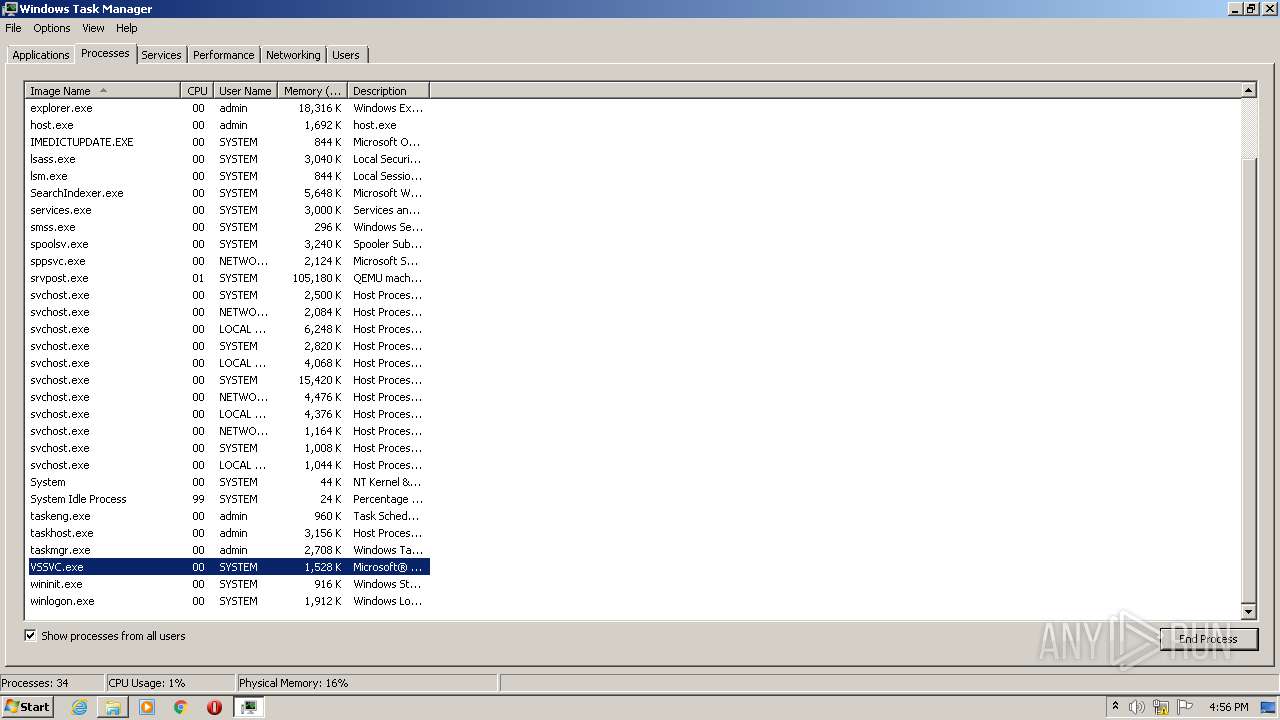Open Opera browser from taskbar
The width and height of the screenshot is (1280, 720).
coord(214,707)
